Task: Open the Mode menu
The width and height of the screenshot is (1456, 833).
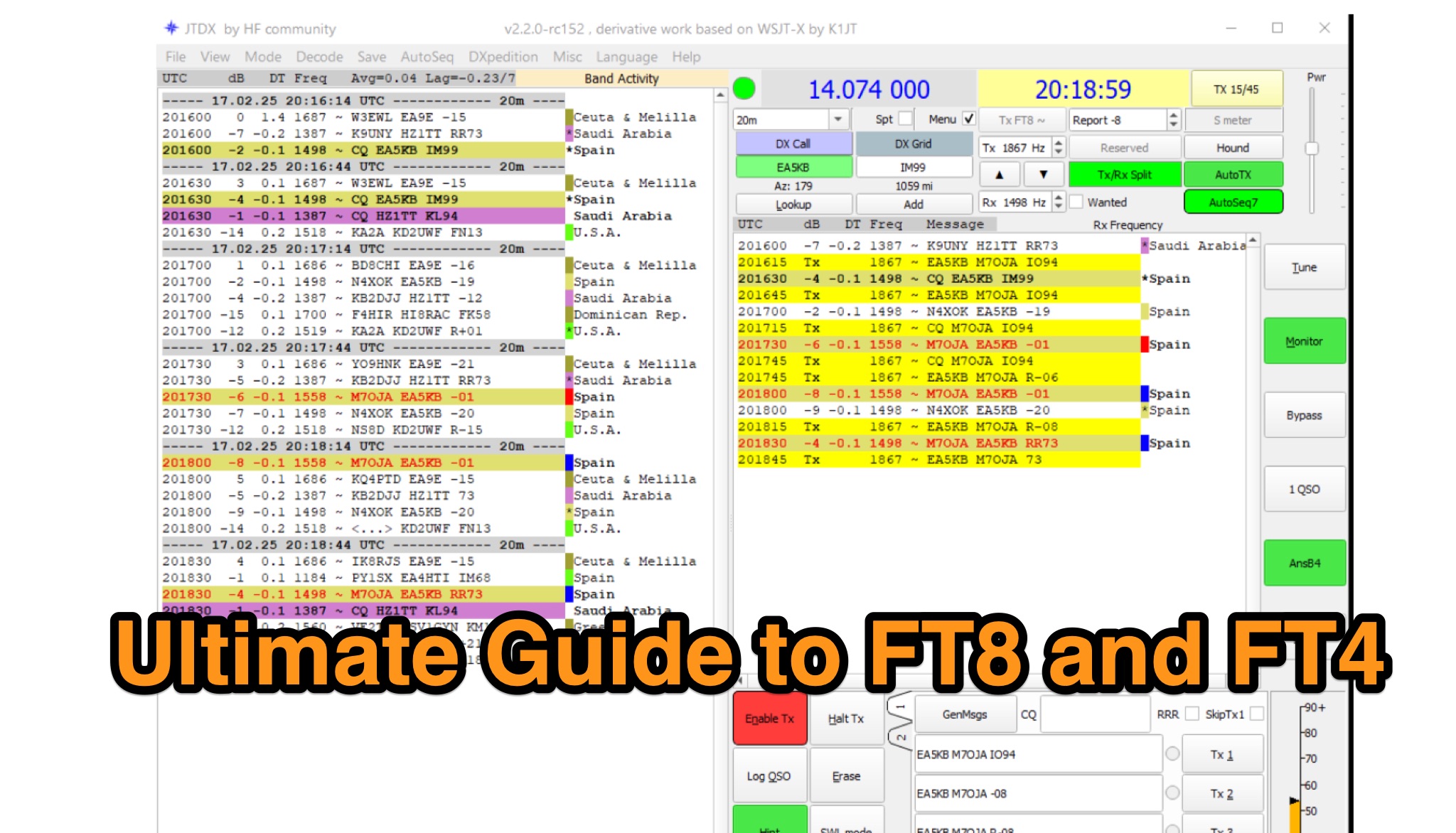Action: (263, 57)
